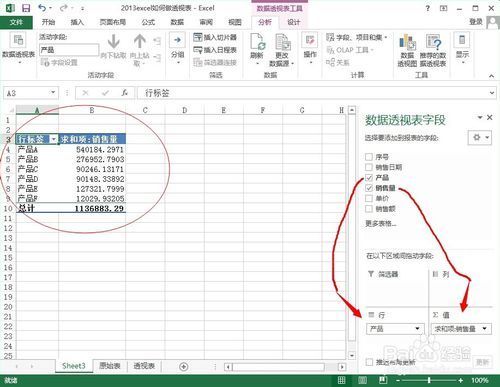
Task: Click zoom out minus button
Action: [x=398, y=380]
